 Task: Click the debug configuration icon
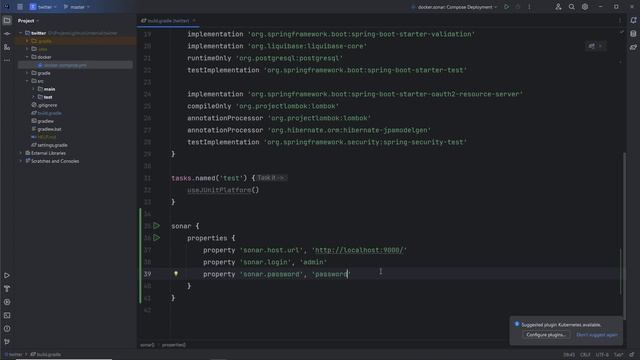tap(518, 7)
